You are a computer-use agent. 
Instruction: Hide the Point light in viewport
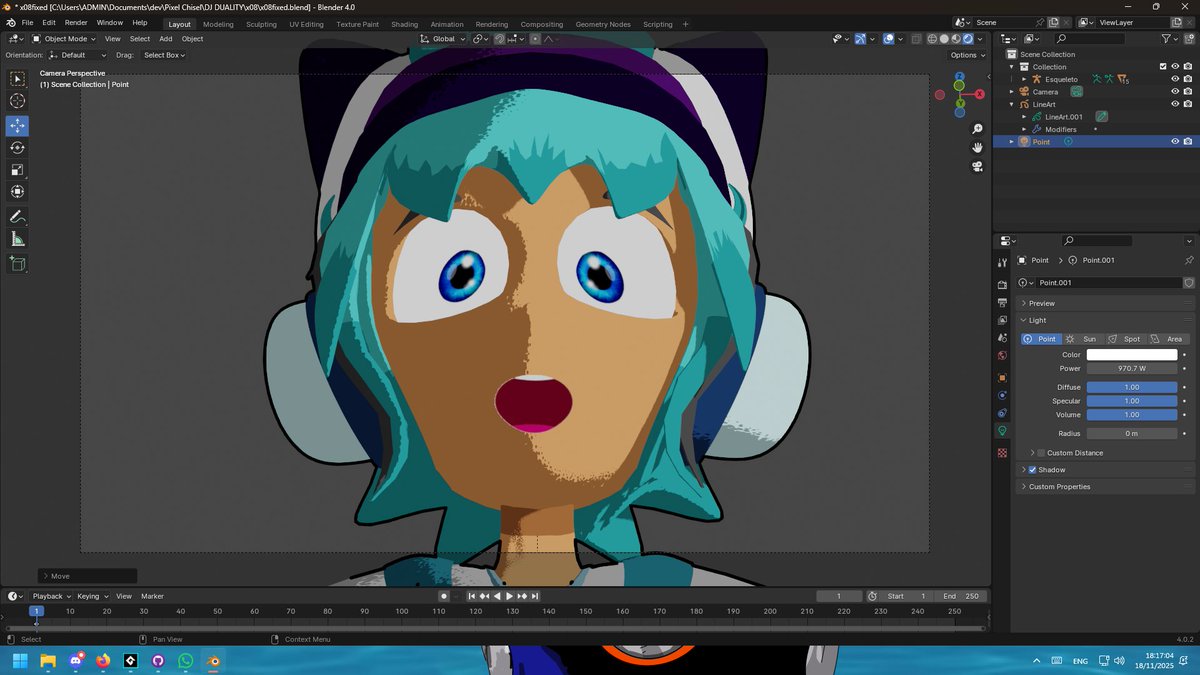coord(1176,141)
